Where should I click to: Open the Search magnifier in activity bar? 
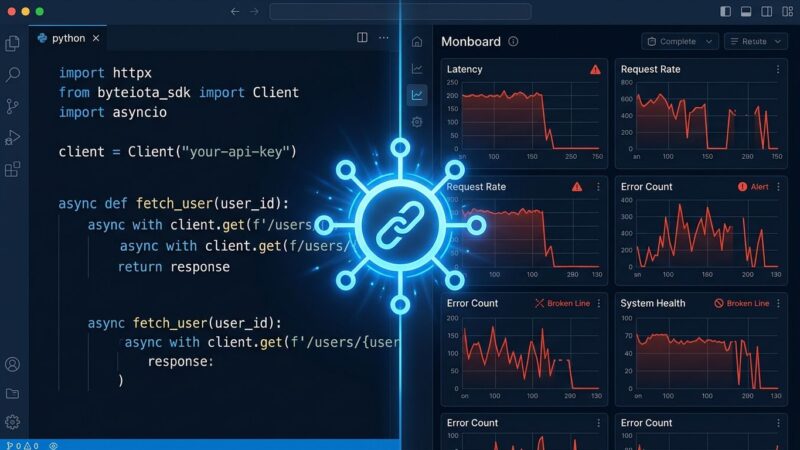click(x=13, y=74)
